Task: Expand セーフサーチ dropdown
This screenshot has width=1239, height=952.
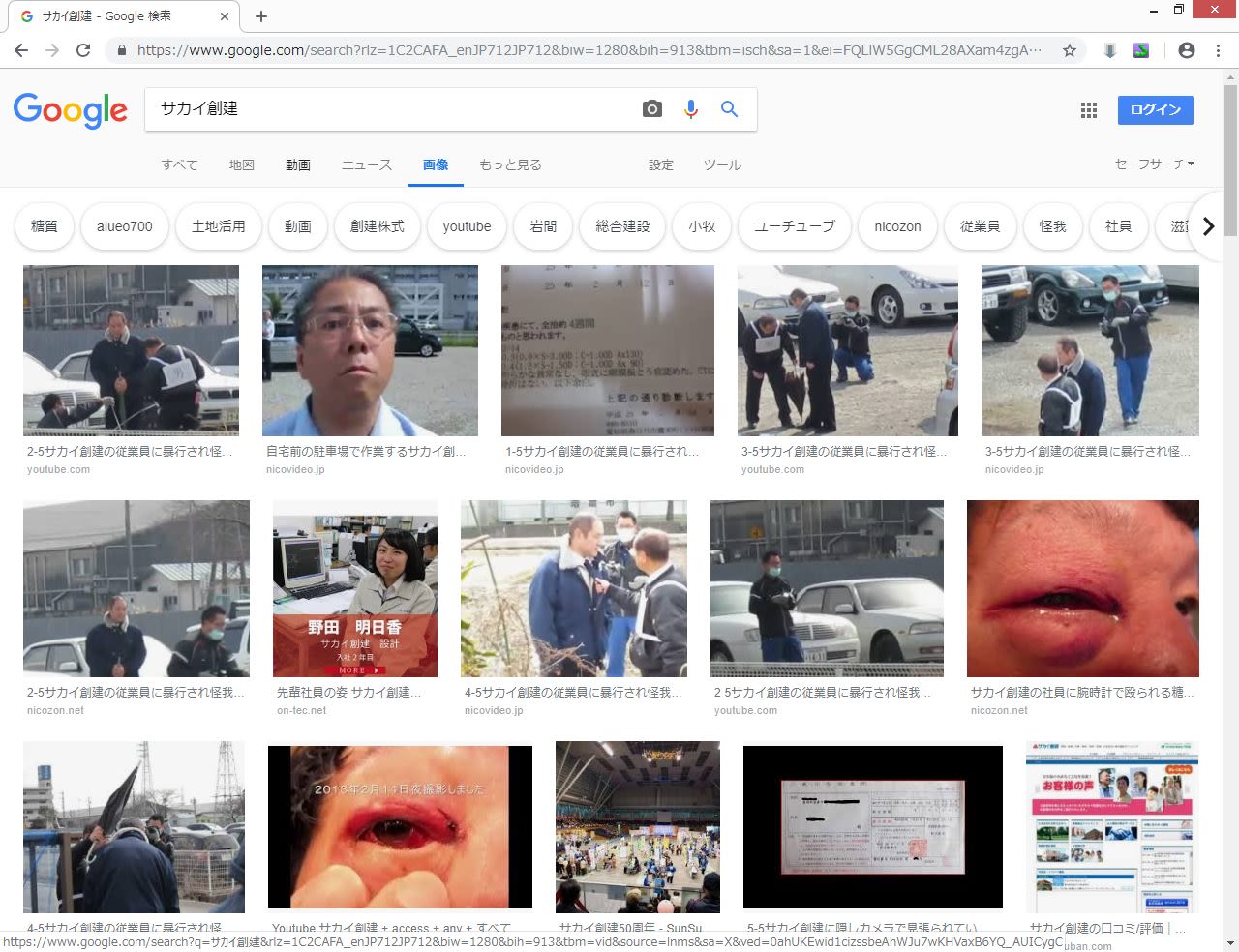Action: pos(1154,164)
